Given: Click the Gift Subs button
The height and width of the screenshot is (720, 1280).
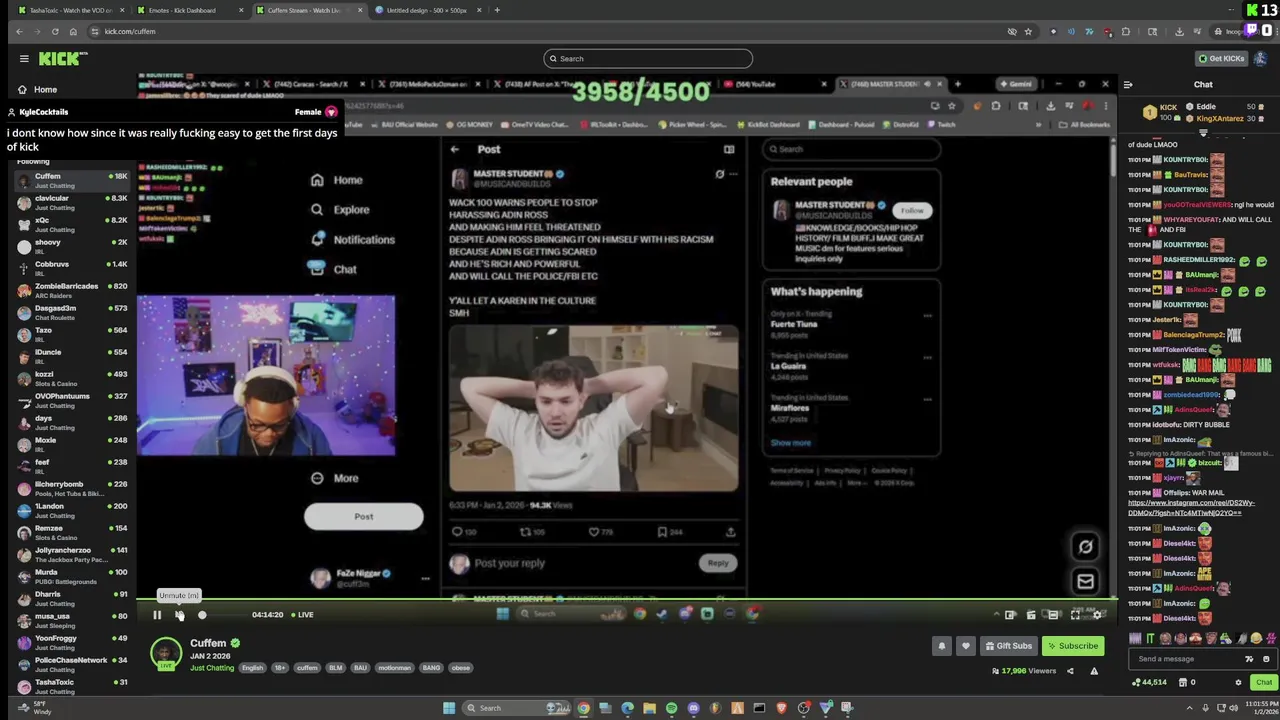Looking at the screenshot, I should click(1008, 646).
